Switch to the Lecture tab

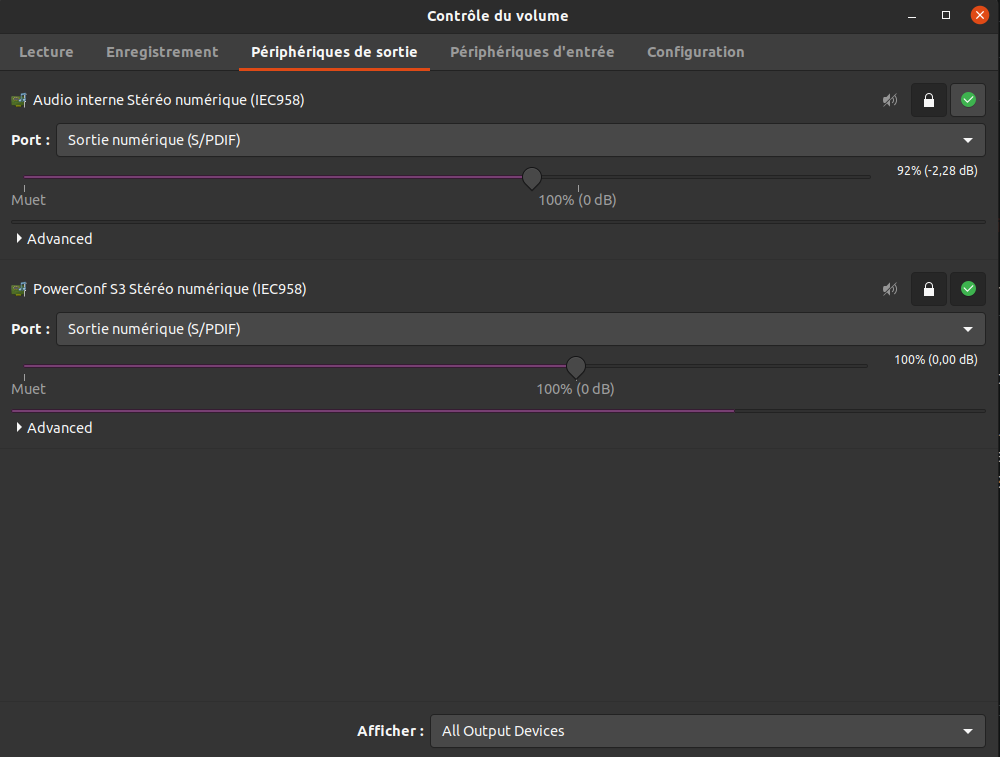46,52
